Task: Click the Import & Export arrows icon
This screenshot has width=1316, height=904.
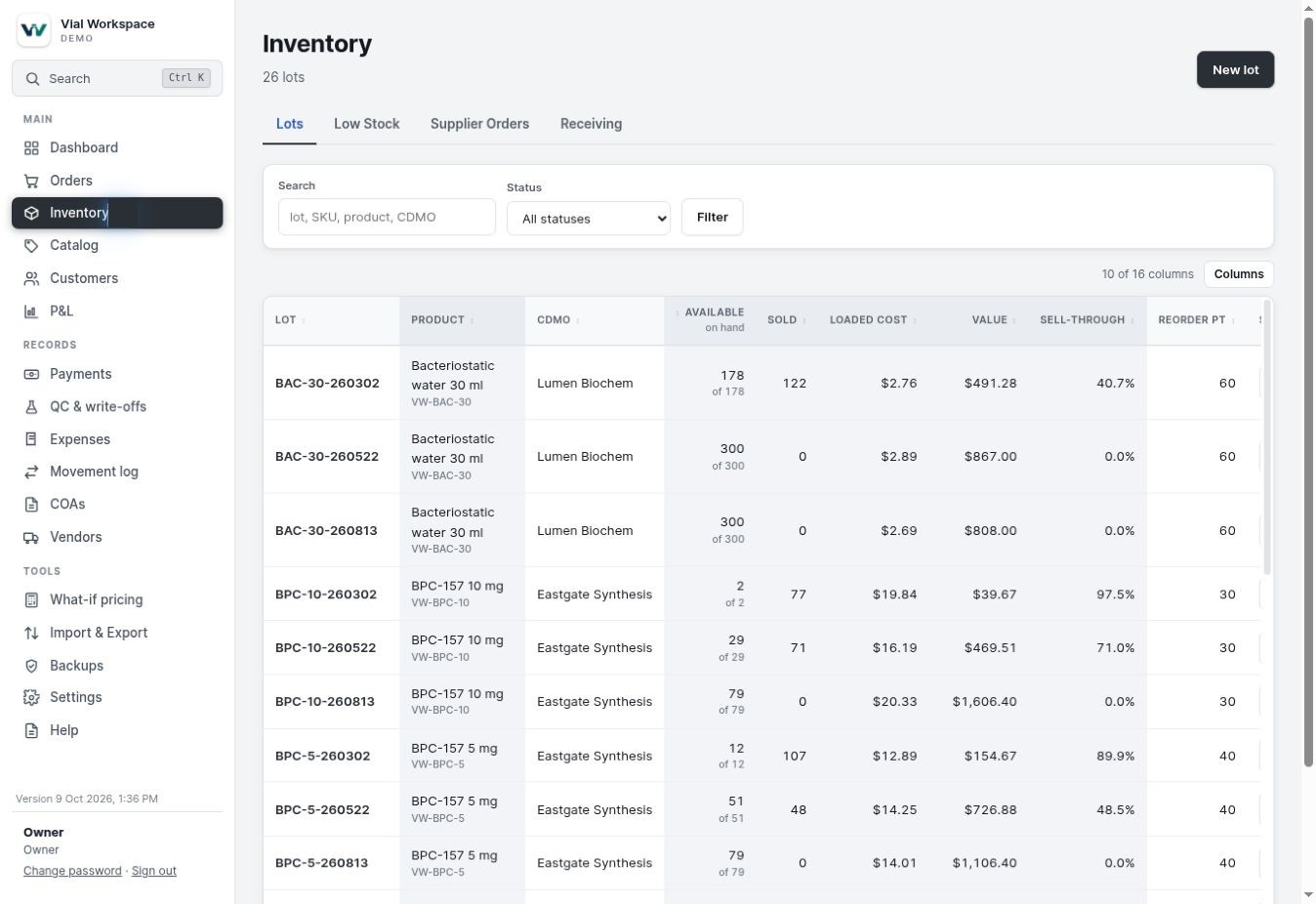Action: click(x=31, y=633)
